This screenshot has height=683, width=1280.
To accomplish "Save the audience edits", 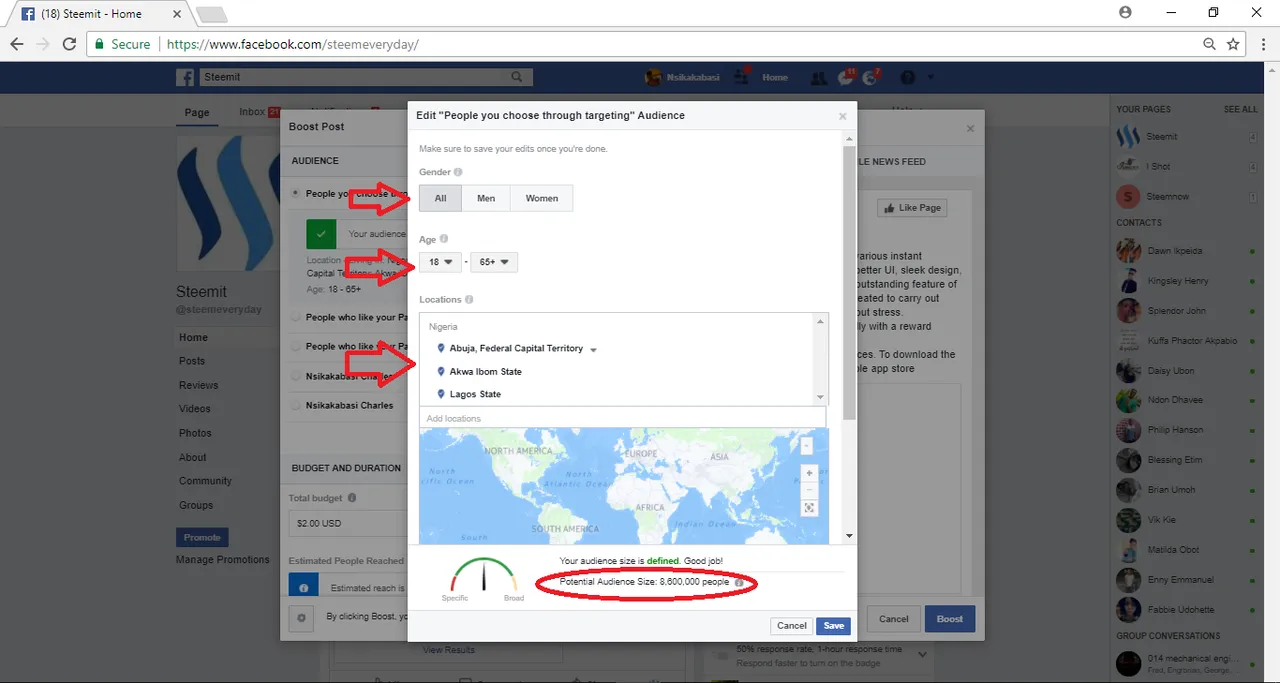I will click(834, 625).
